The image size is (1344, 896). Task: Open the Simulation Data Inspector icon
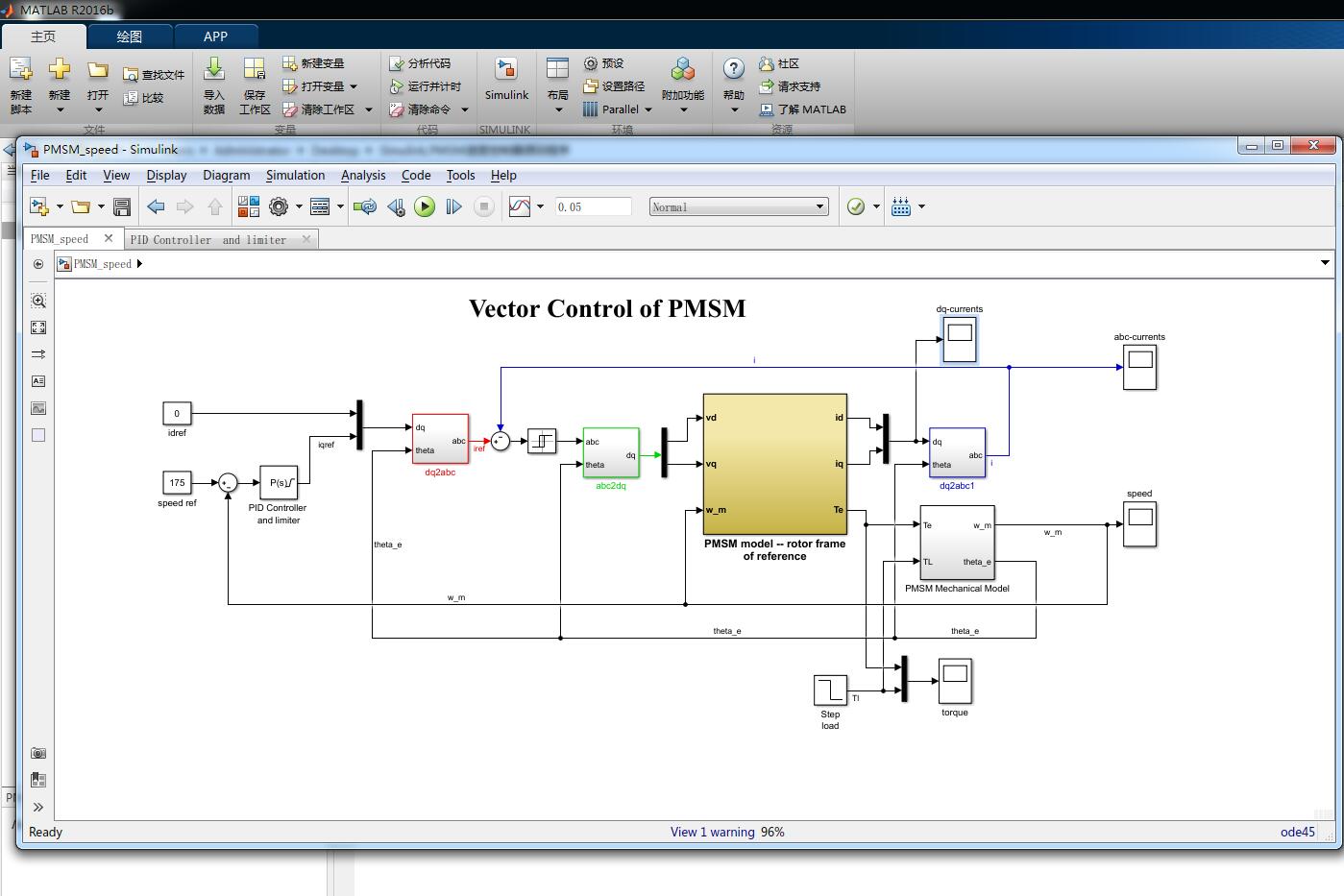point(520,206)
